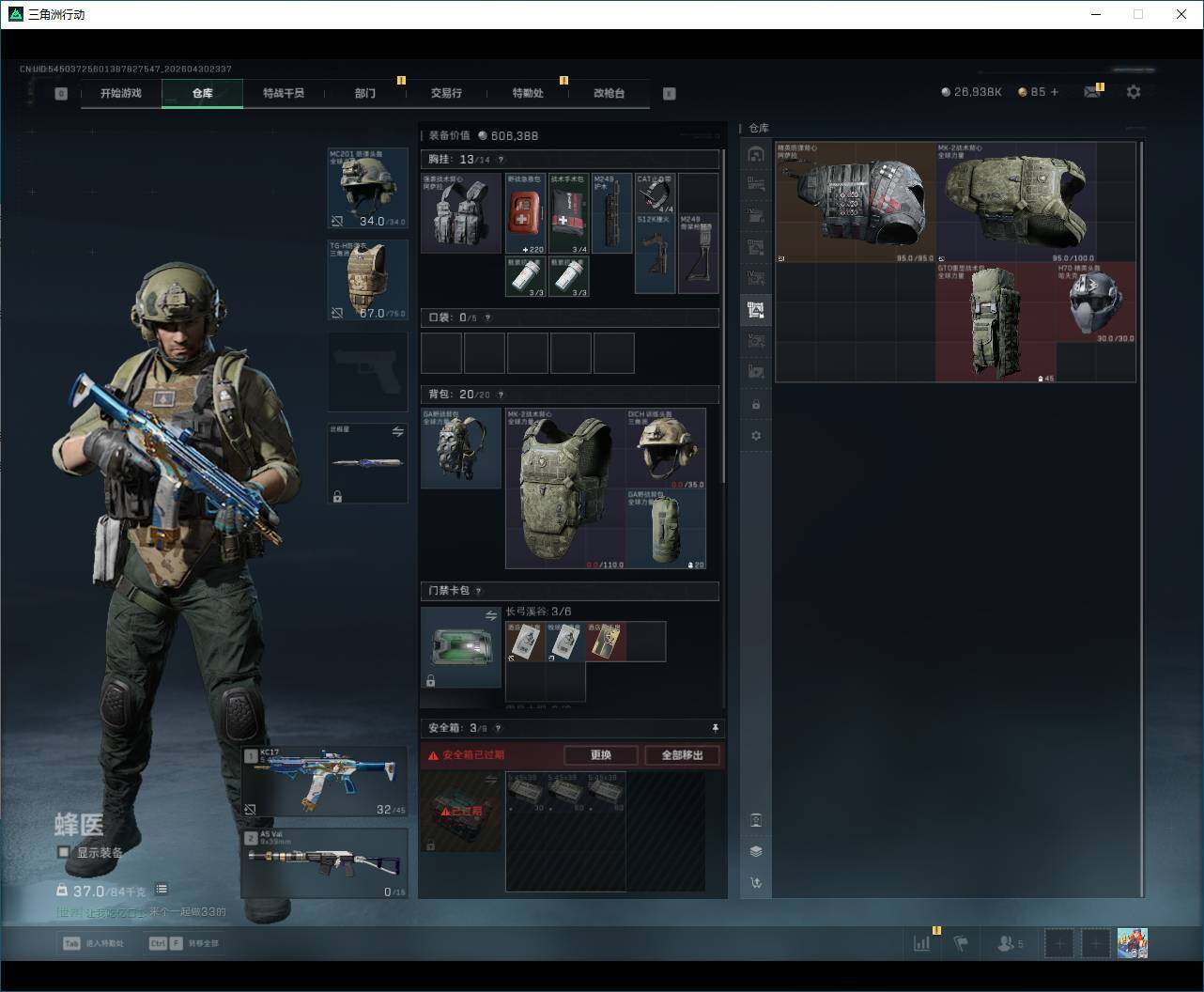Screen dimensions: 1204x992
Task: Click the equipped chest rig vest thumbnail
Action: (x=461, y=213)
